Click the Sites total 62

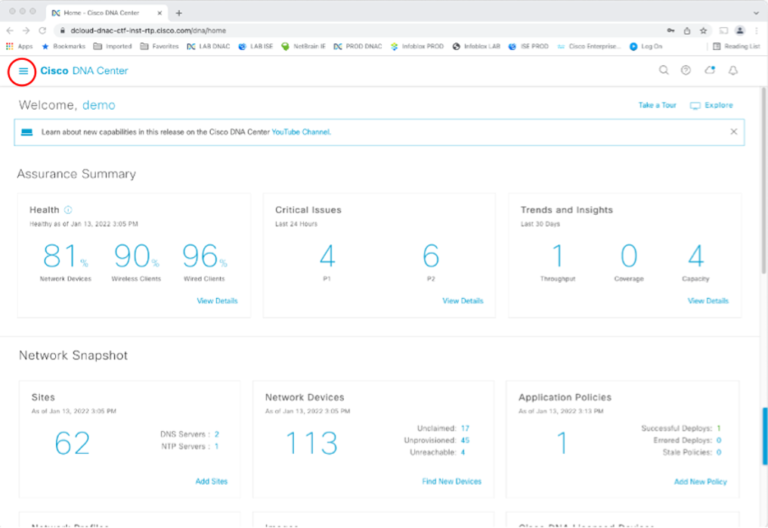click(72, 443)
